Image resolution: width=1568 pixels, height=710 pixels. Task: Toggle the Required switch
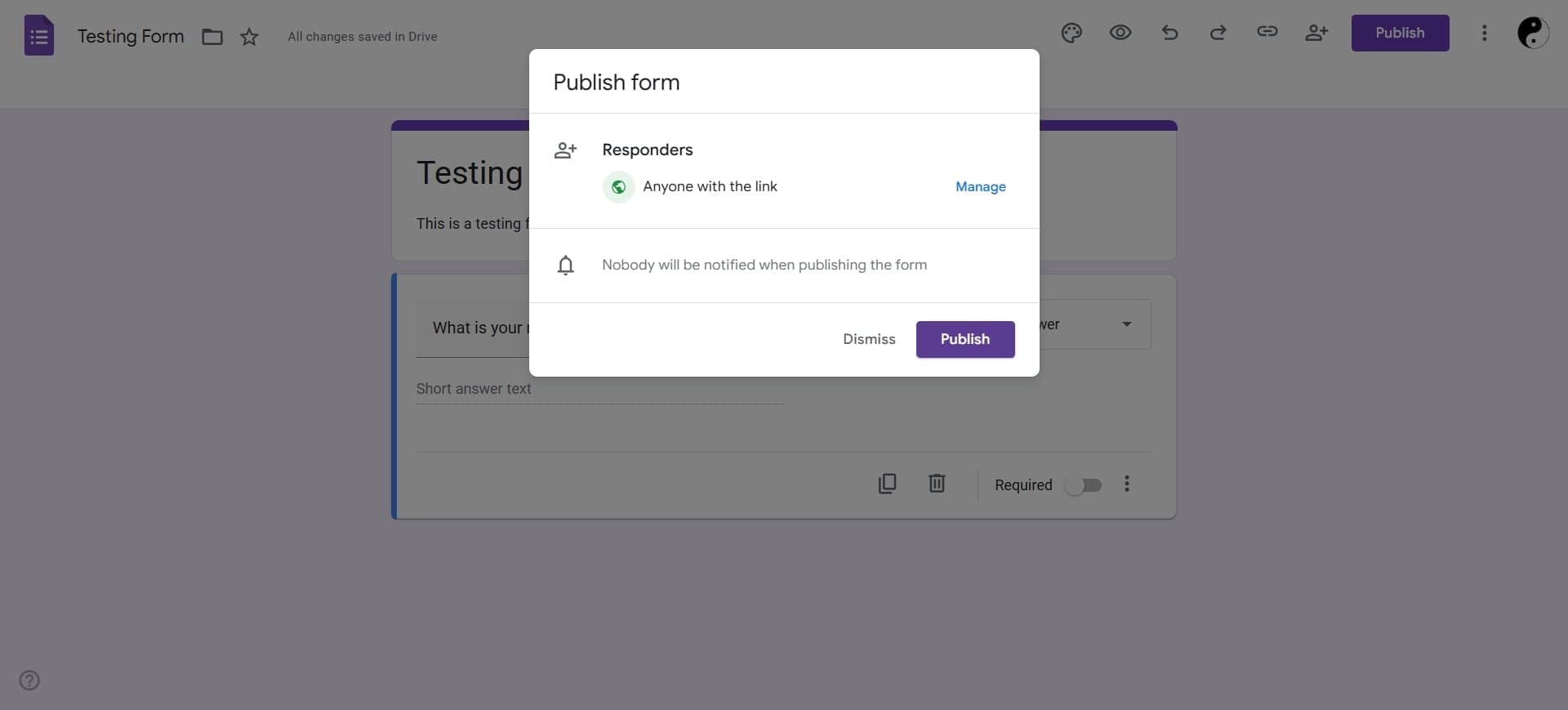point(1084,485)
